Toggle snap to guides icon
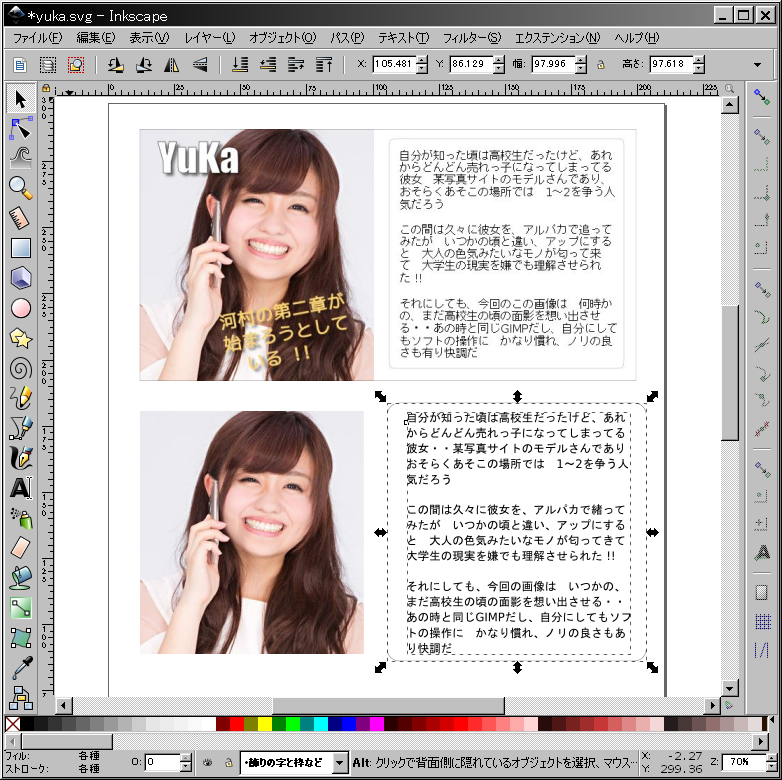 coord(762,650)
